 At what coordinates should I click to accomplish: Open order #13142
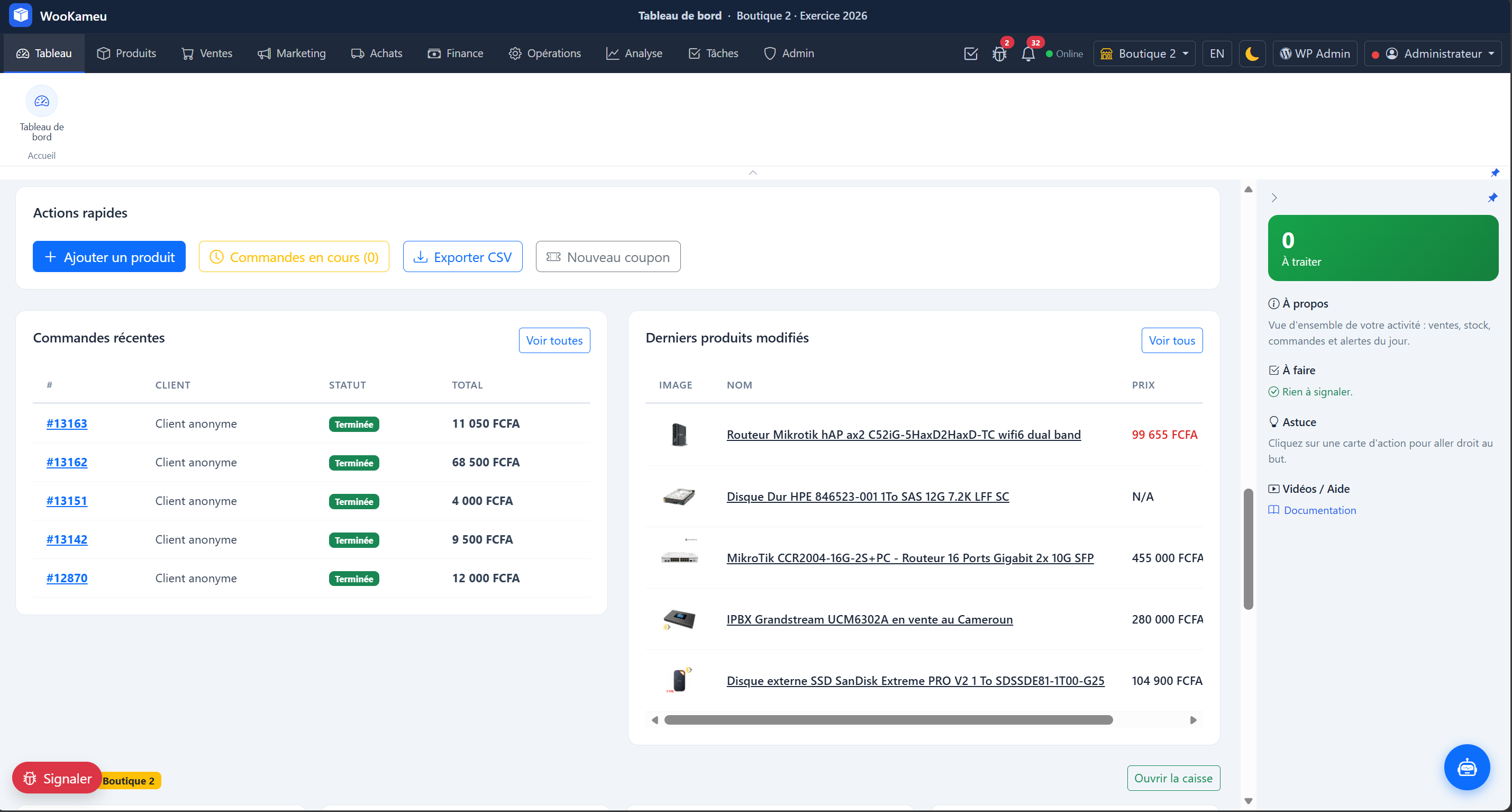pos(67,539)
